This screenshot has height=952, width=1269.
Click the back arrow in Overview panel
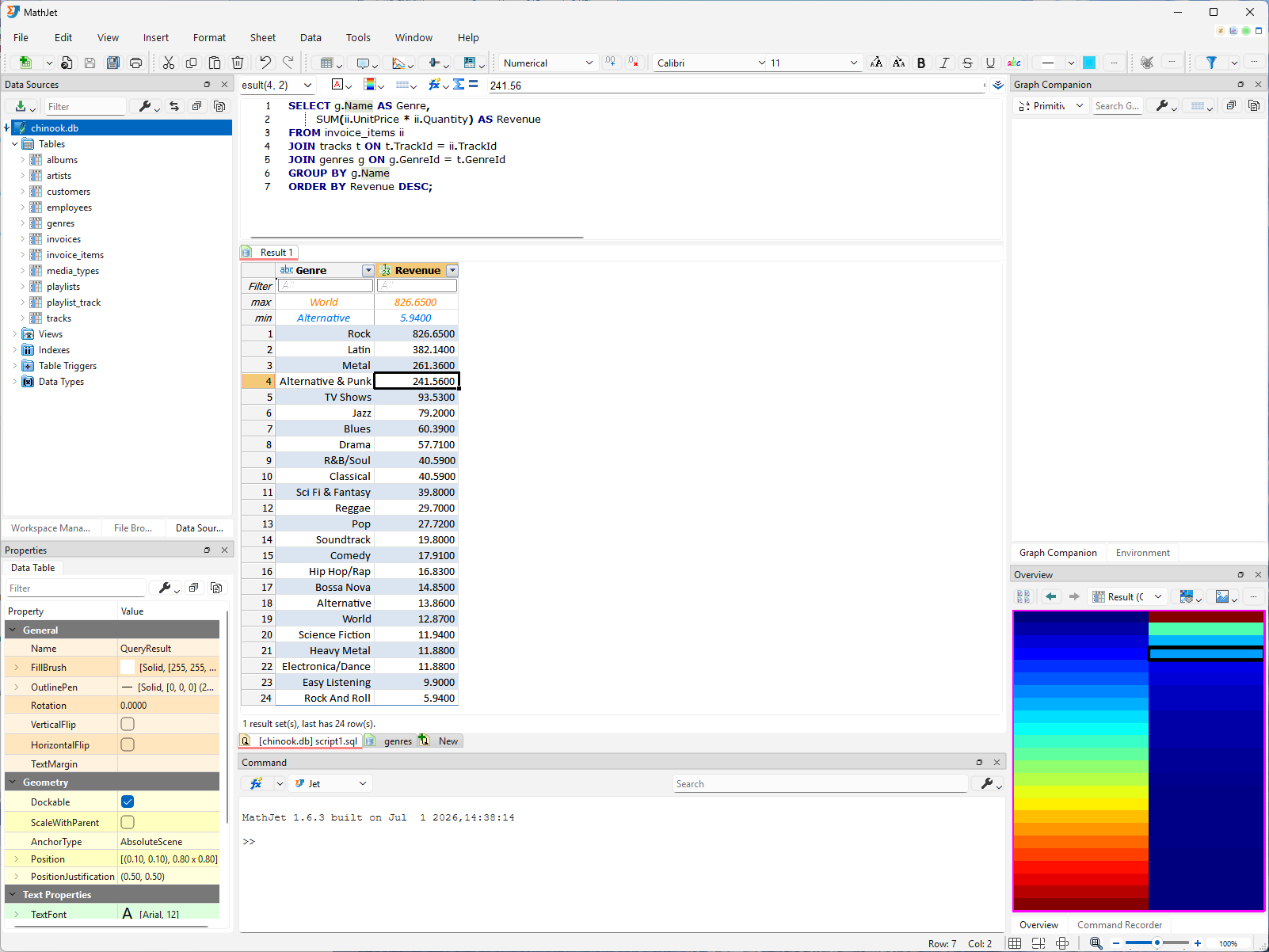(x=1051, y=596)
